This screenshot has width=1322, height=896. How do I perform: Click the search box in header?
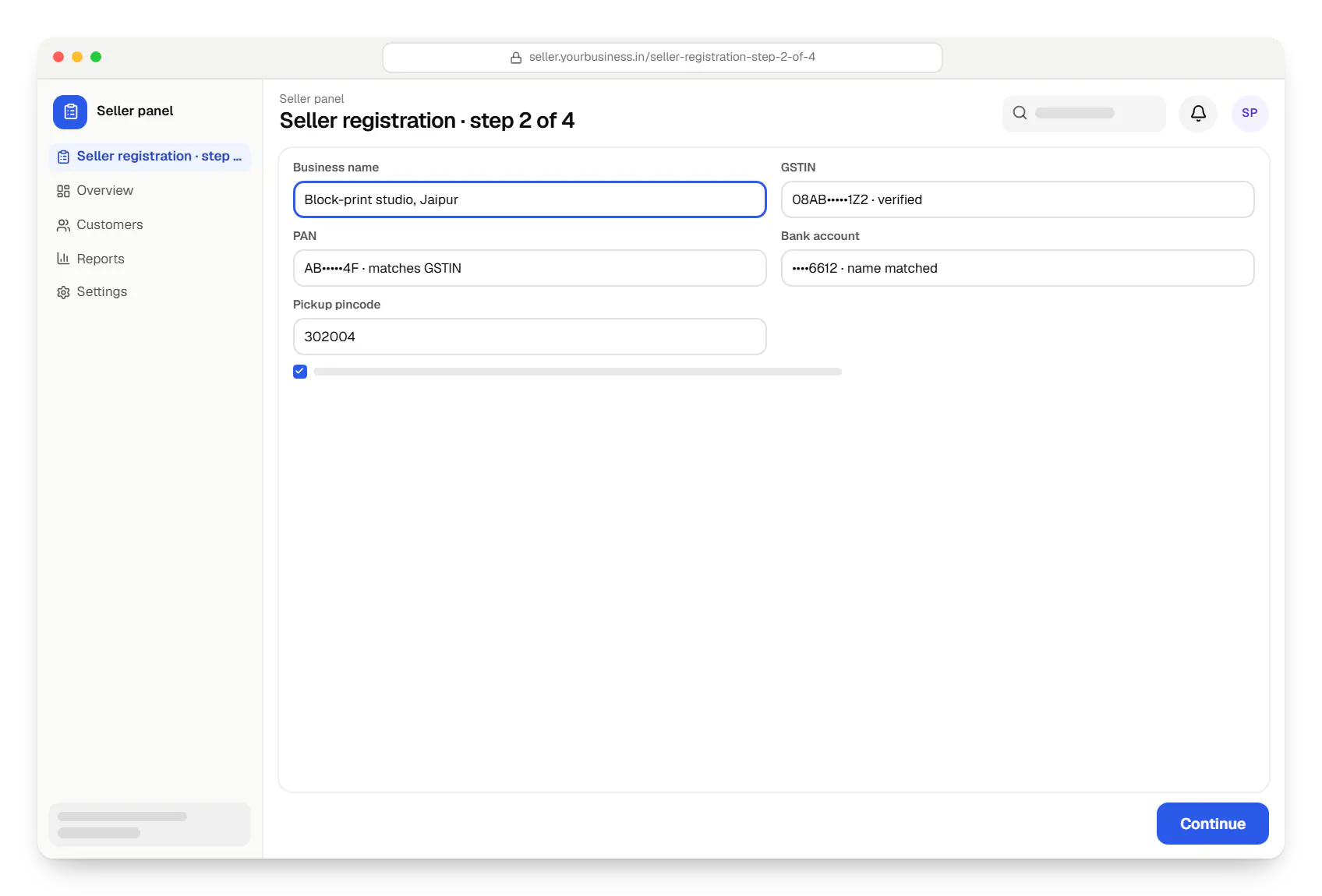[1084, 113]
